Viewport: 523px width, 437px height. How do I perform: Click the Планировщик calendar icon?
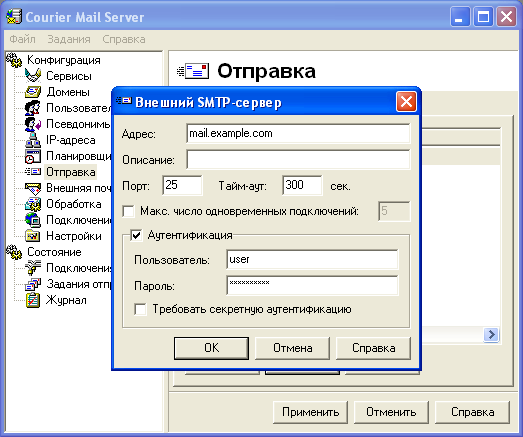[x=33, y=156]
